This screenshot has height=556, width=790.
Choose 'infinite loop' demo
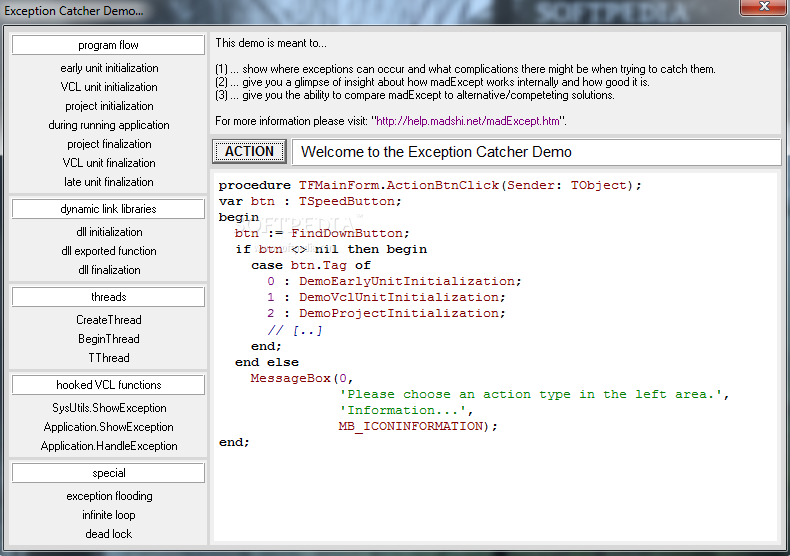coord(109,515)
